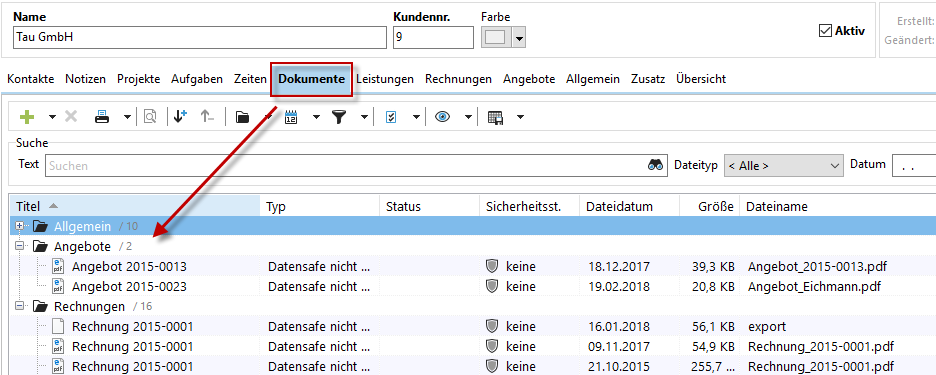Viewport: 936px width, 375px height.
Task: Switch to the Allgemein tab
Action: click(593, 79)
